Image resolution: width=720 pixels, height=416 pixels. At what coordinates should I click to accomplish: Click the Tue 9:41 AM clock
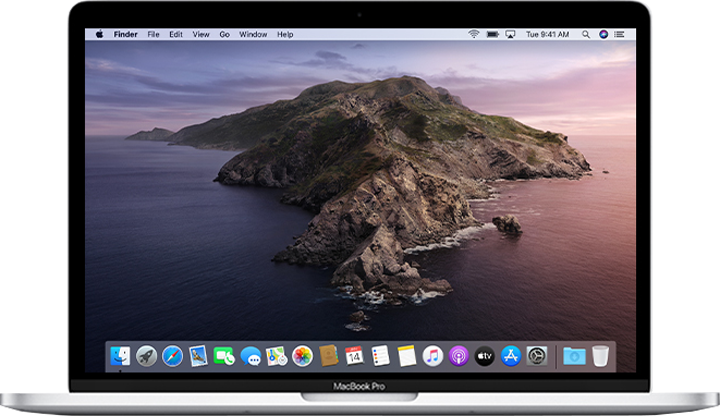click(547, 34)
